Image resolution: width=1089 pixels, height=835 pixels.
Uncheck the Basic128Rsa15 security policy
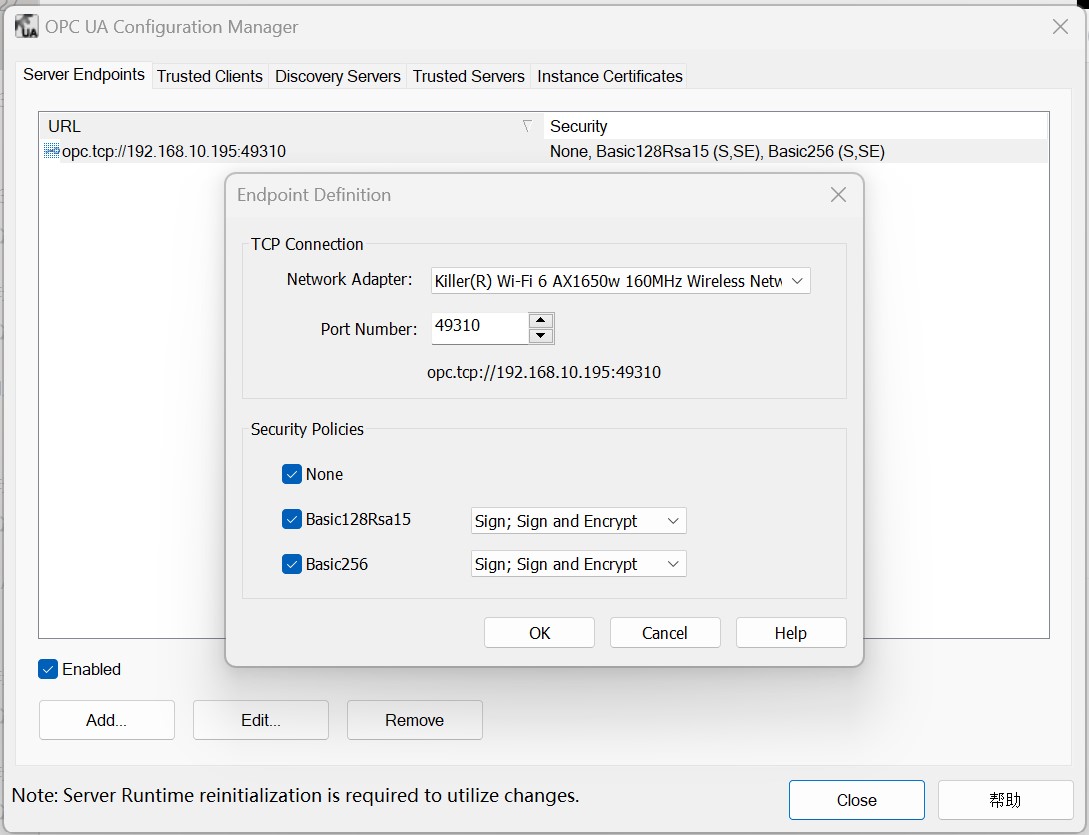[292, 519]
